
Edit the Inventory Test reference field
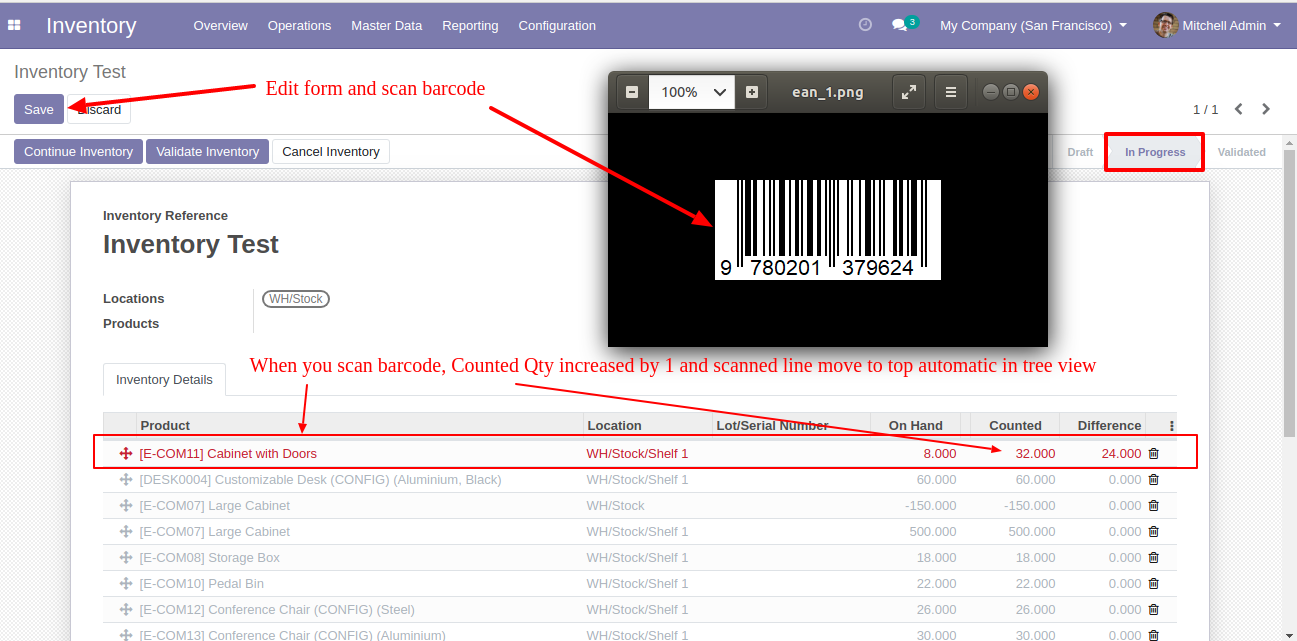(x=191, y=245)
